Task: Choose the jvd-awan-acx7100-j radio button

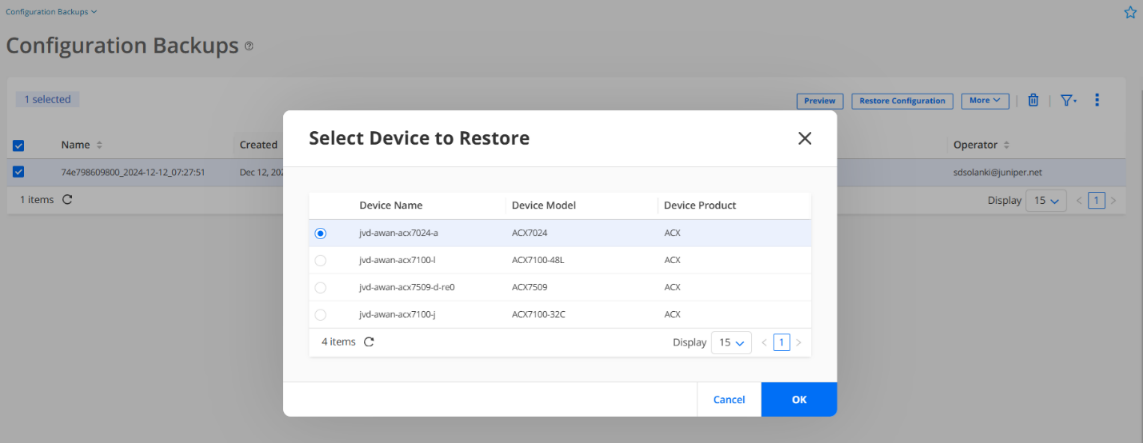Action: point(320,314)
